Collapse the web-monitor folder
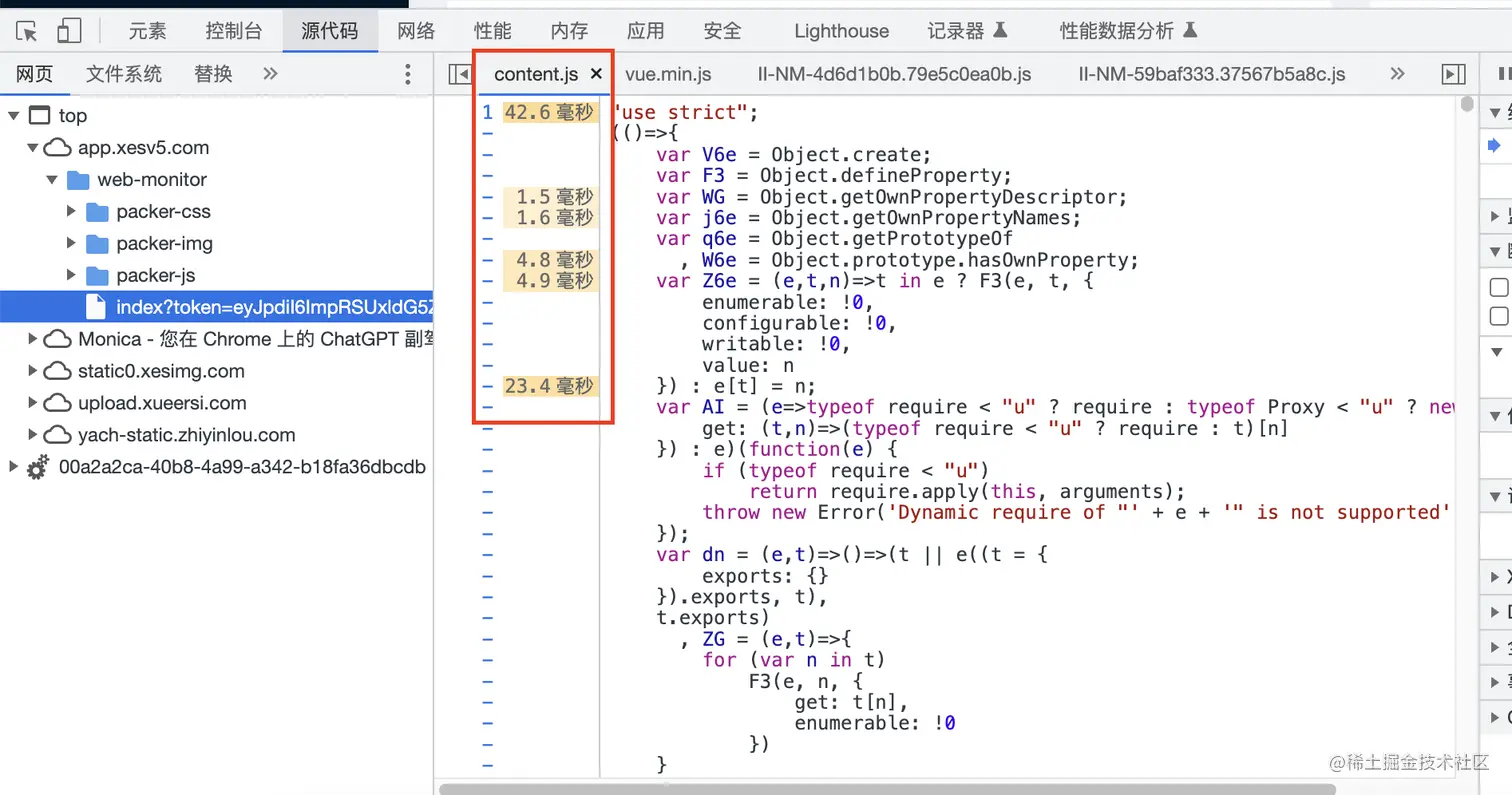 tap(52, 179)
